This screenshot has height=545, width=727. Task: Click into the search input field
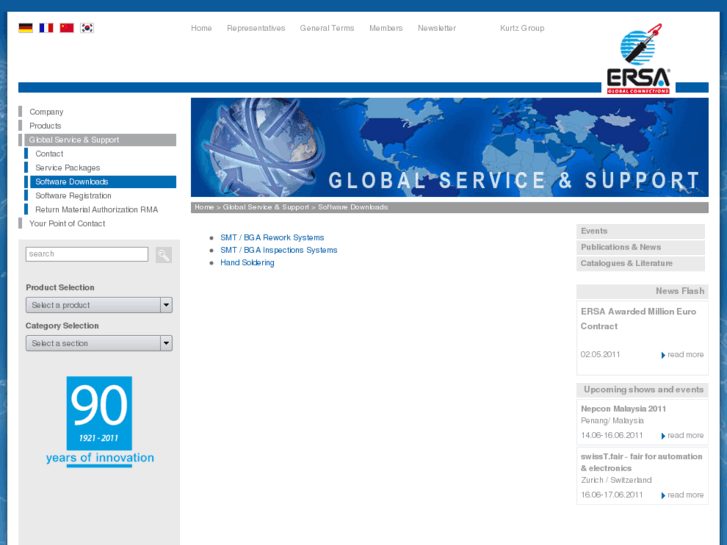[x=87, y=254]
